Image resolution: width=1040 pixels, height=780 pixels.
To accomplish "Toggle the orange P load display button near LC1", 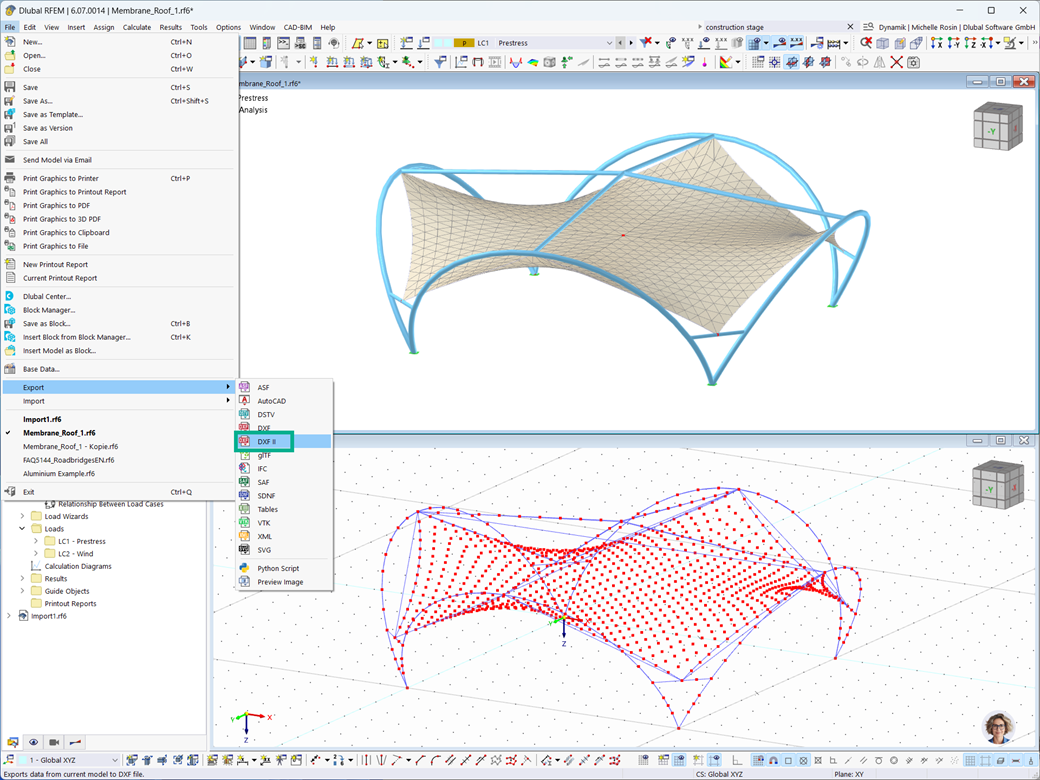I will pyautogui.click(x=465, y=43).
